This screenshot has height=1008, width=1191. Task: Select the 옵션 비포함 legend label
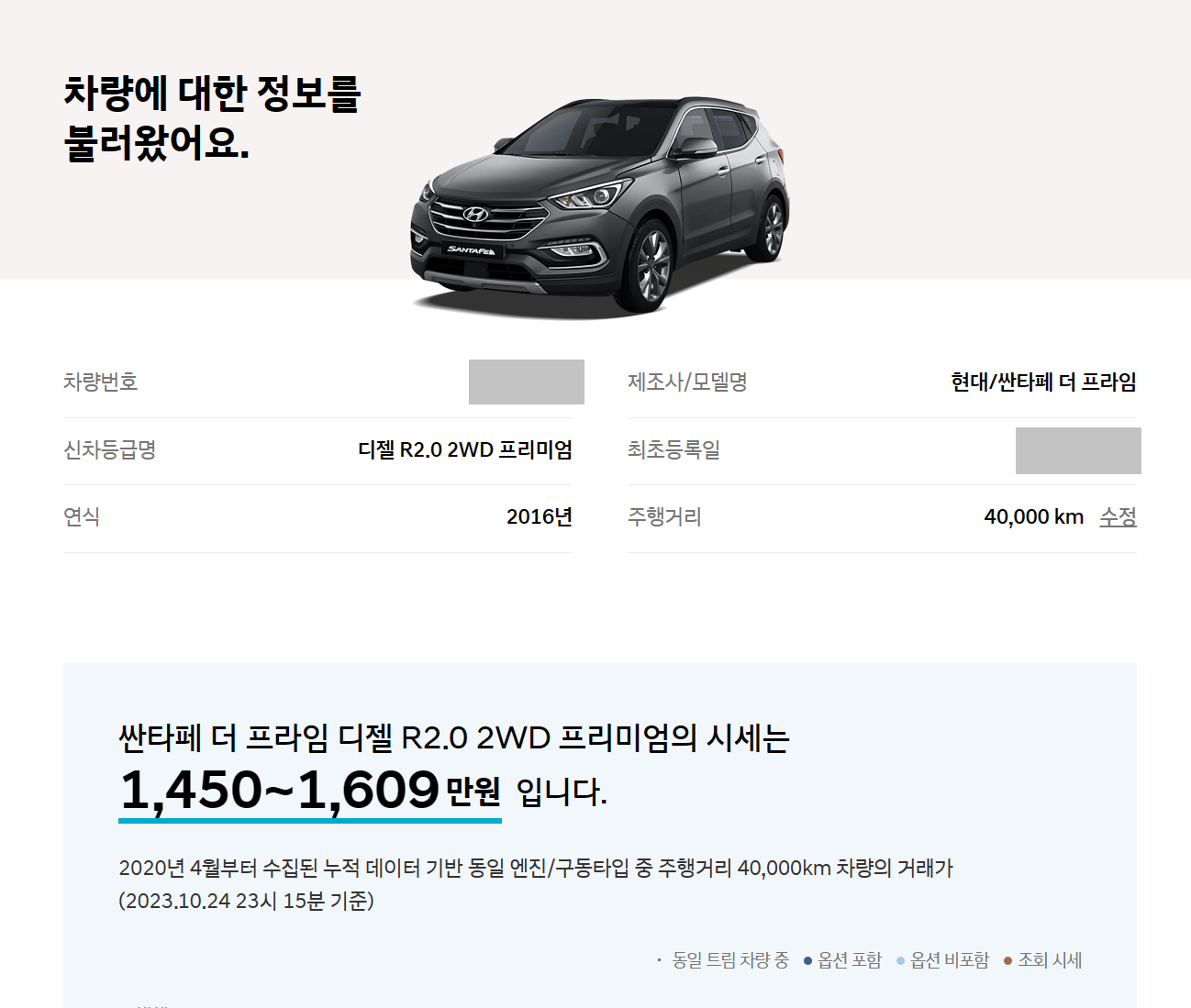click(950, 960)
